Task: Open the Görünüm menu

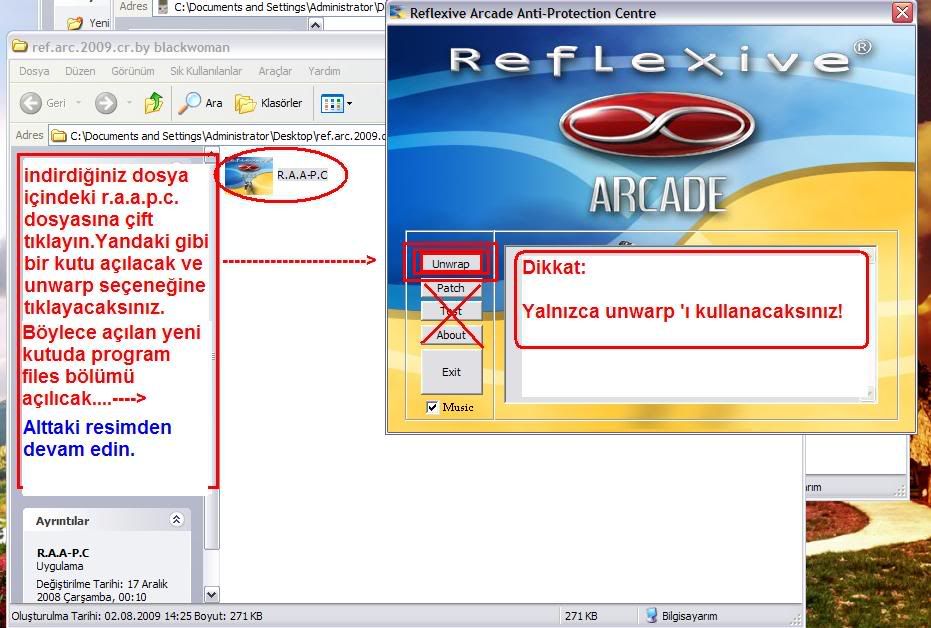Action: coord(132,71)
